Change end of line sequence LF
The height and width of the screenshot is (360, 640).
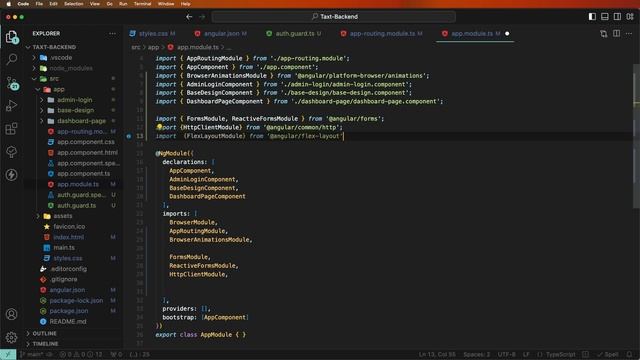526,354
